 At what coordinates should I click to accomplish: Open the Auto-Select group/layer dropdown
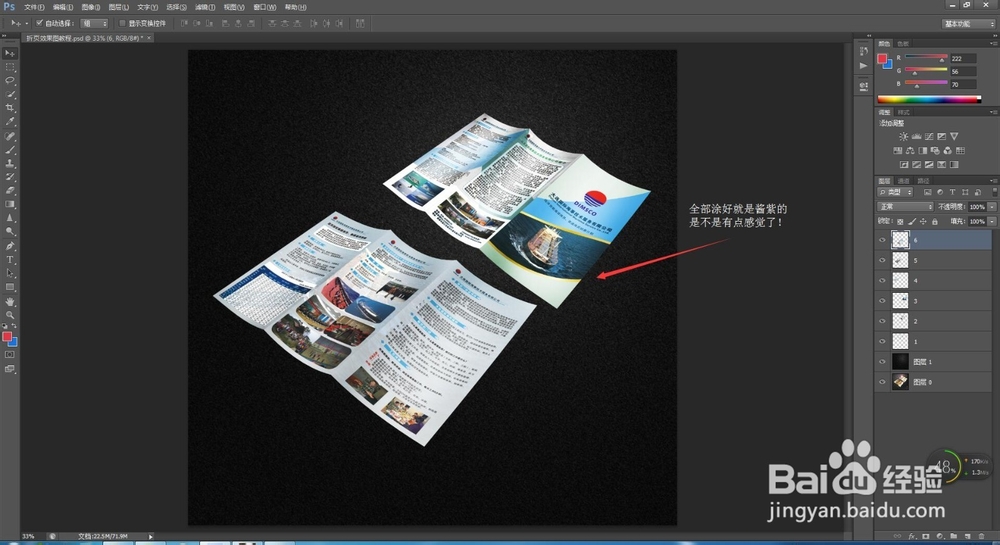(94, 23)
